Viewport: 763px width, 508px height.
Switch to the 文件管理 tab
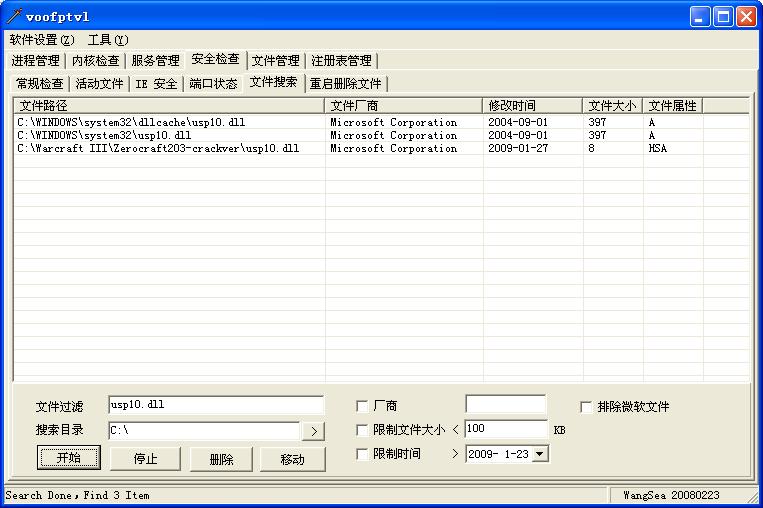[275, 61]
